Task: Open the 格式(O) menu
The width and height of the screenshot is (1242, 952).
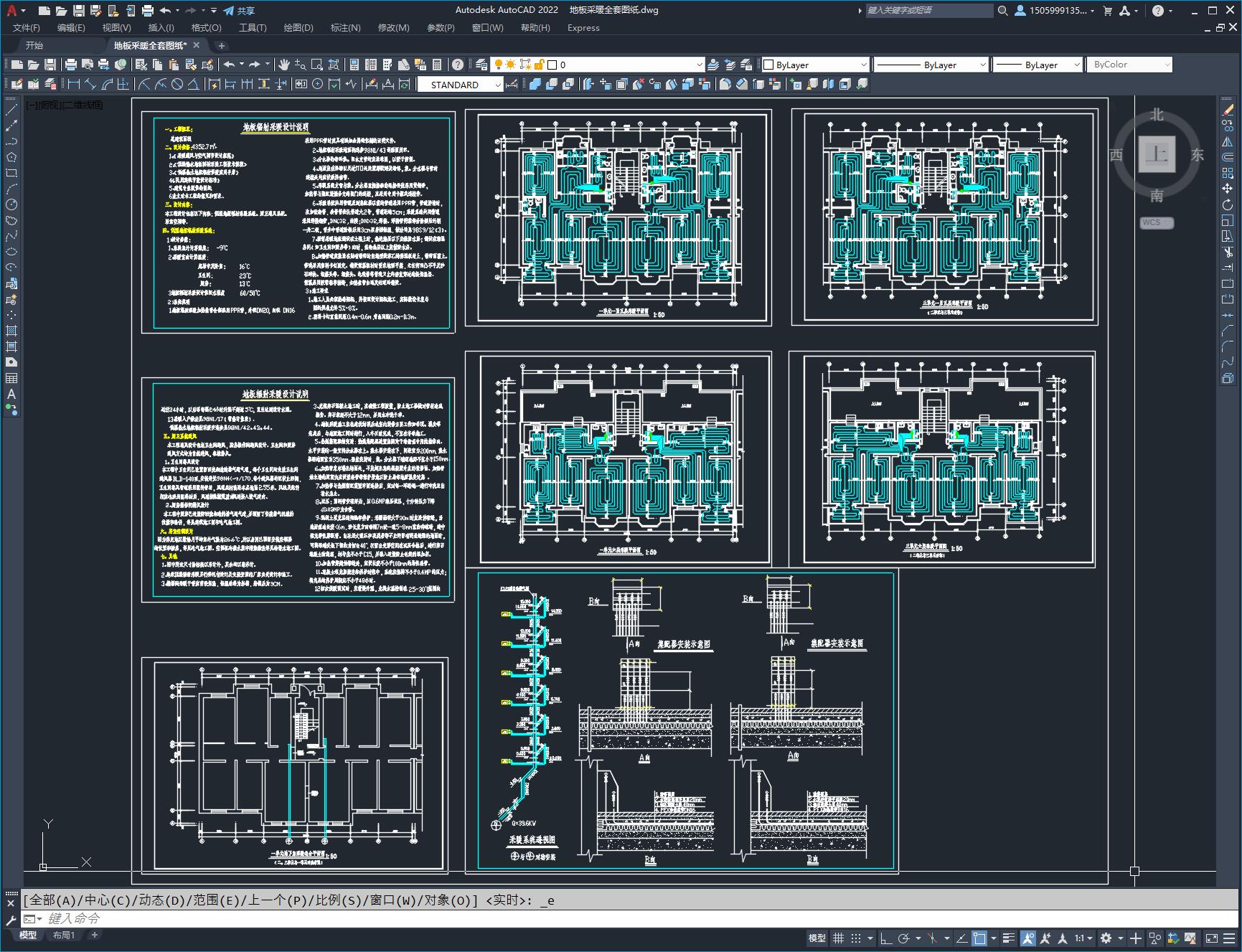Action: [206, 27]
